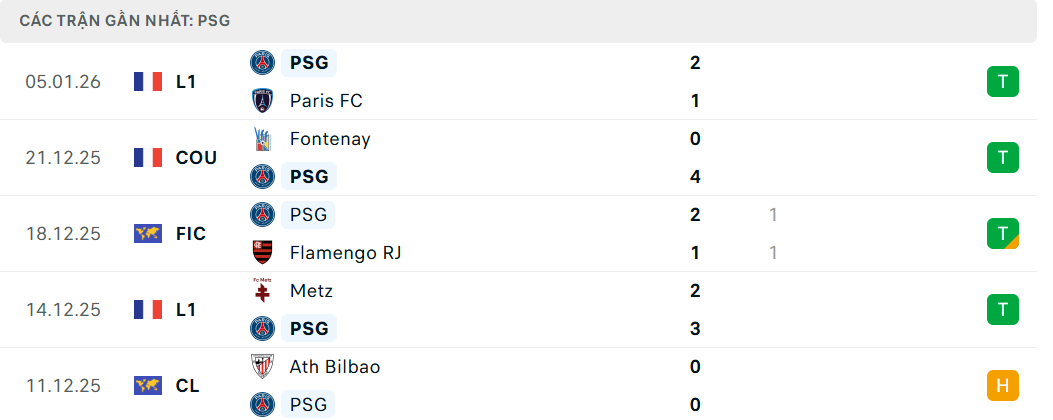Click the Metz club crest
The image size is (1053, 420).
[x=262, y=291]
